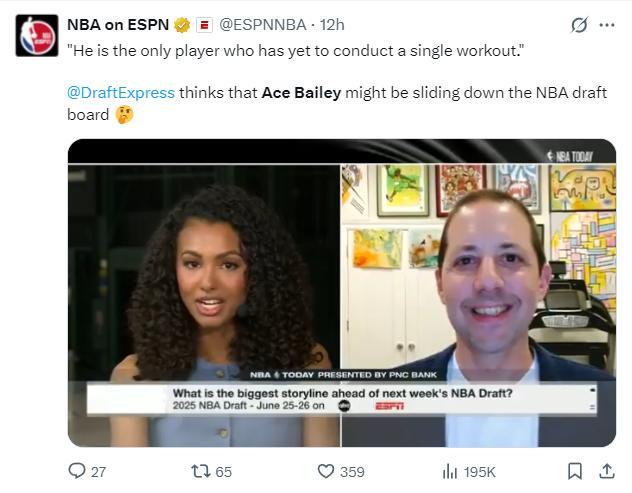
Task: Open the repost menu icon
Action: point(200,471)
